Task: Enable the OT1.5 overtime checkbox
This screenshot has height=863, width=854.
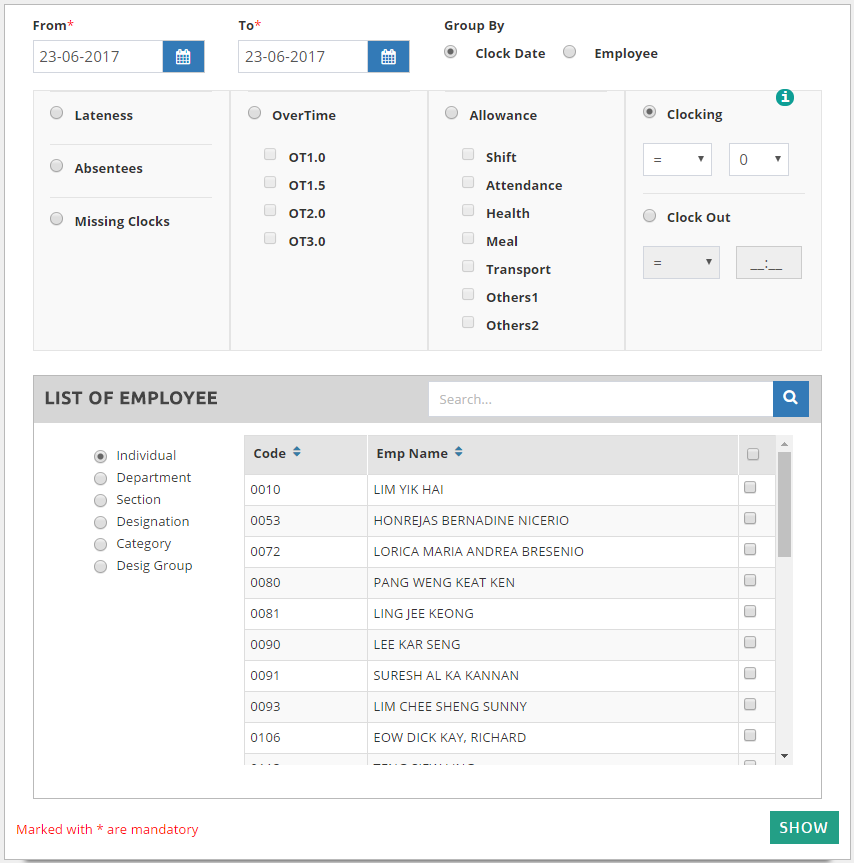Action: tap(270, 183)
